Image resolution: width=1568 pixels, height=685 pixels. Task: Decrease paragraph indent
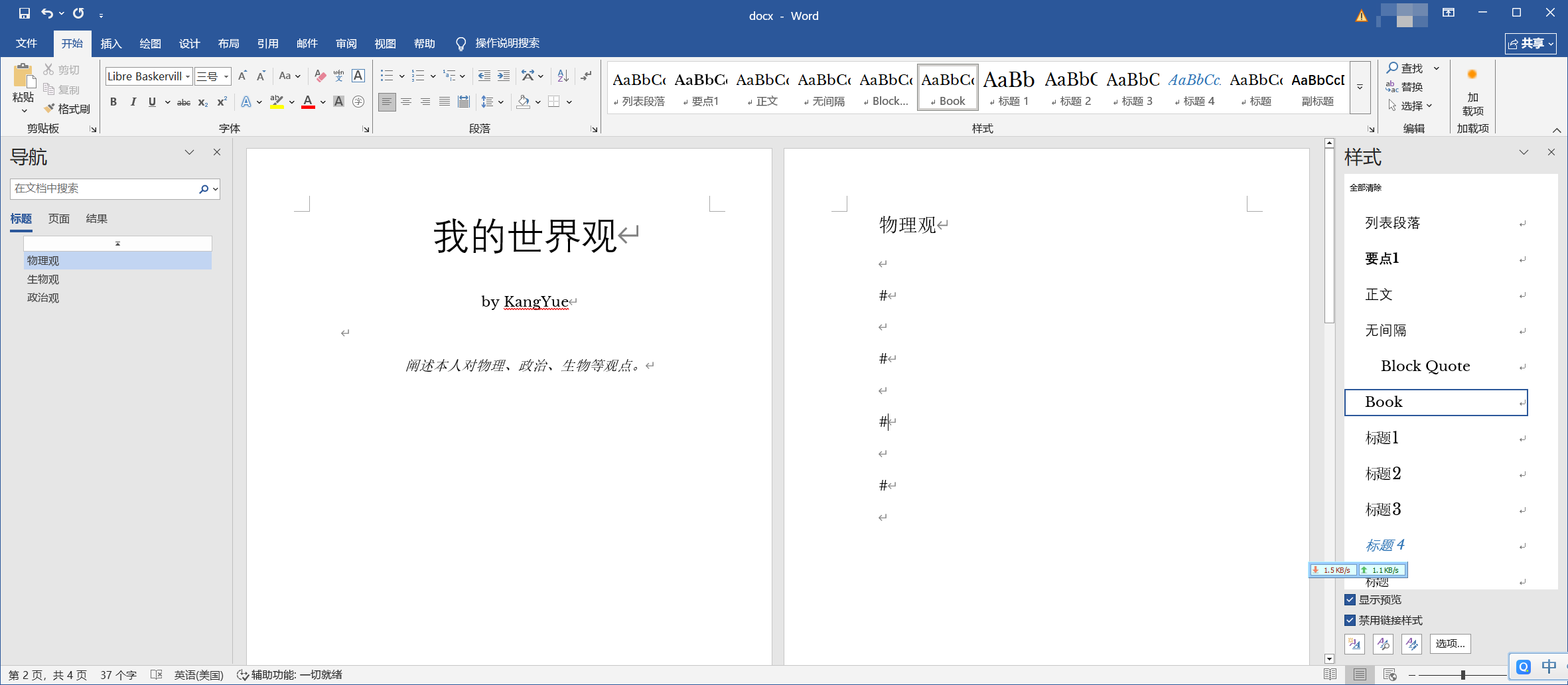[484, 76]
